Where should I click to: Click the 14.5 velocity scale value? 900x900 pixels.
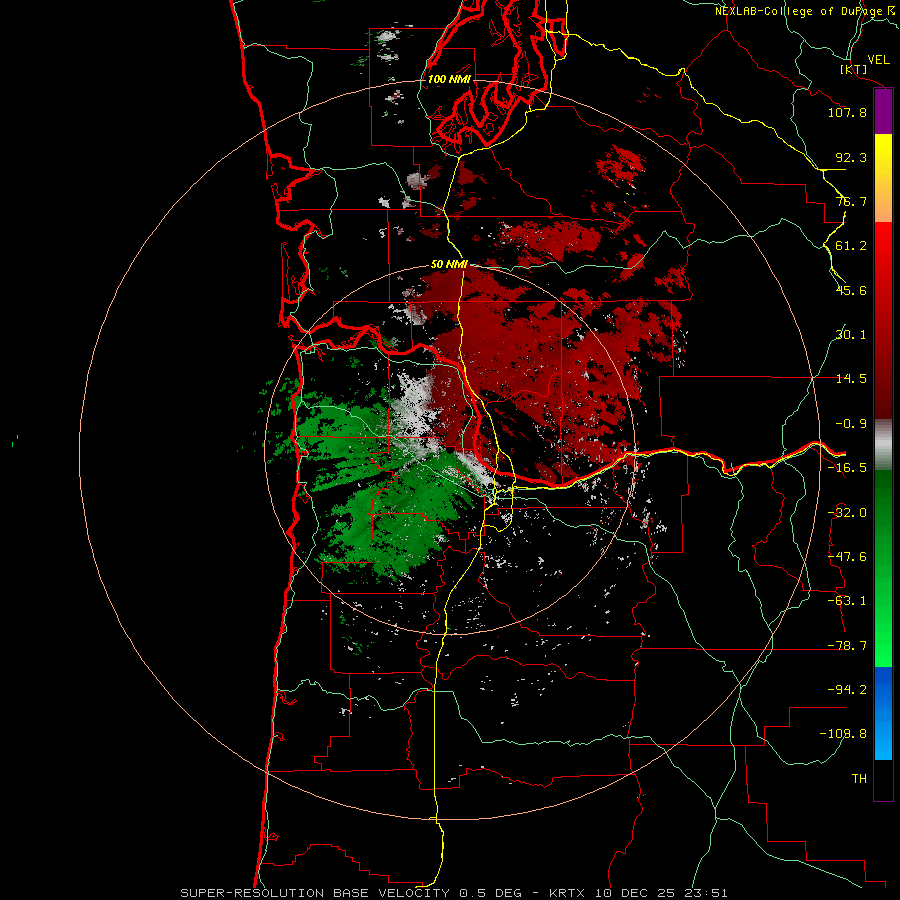click(851, 379)
